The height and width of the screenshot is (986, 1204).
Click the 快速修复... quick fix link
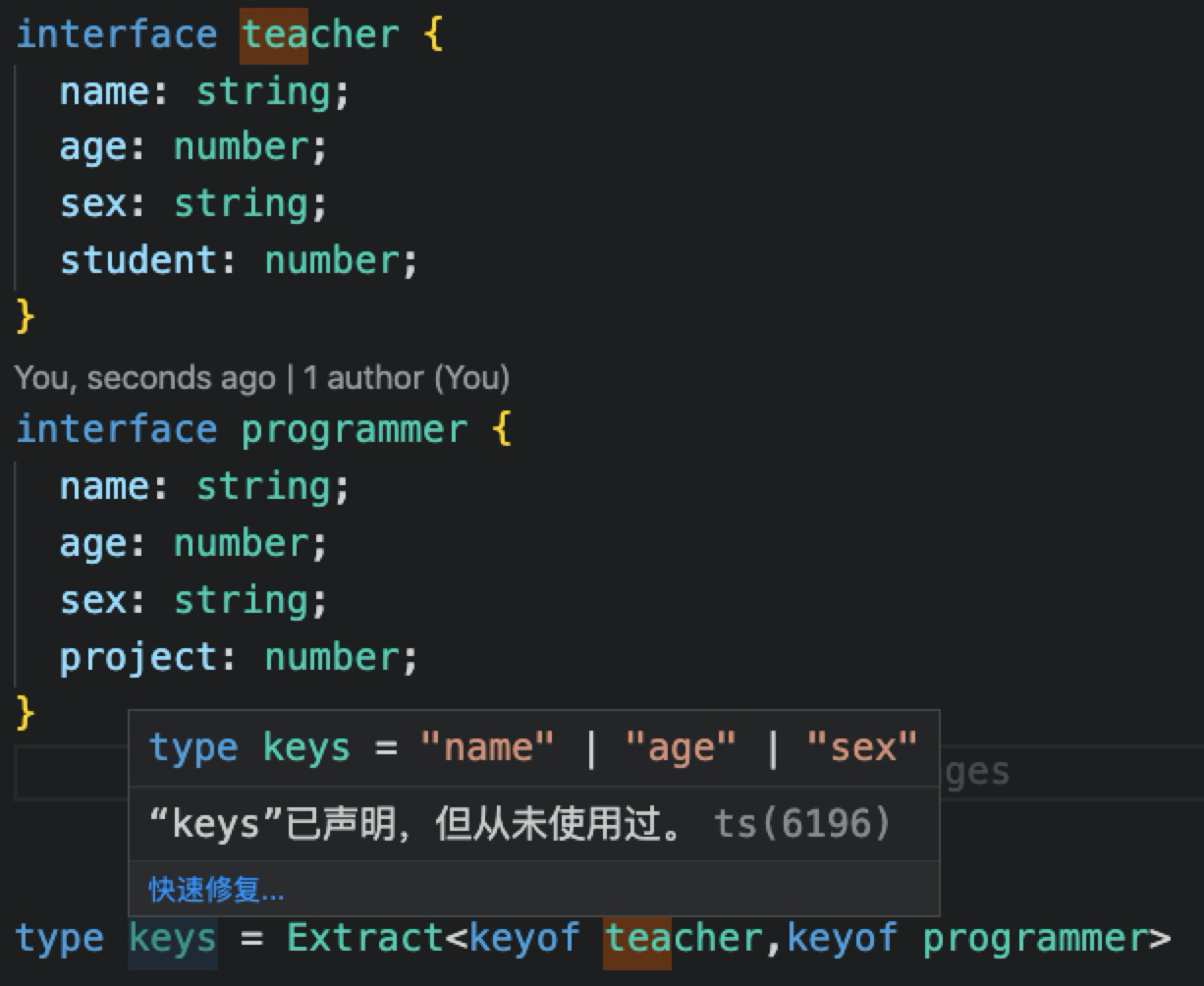tap(216, 890)
